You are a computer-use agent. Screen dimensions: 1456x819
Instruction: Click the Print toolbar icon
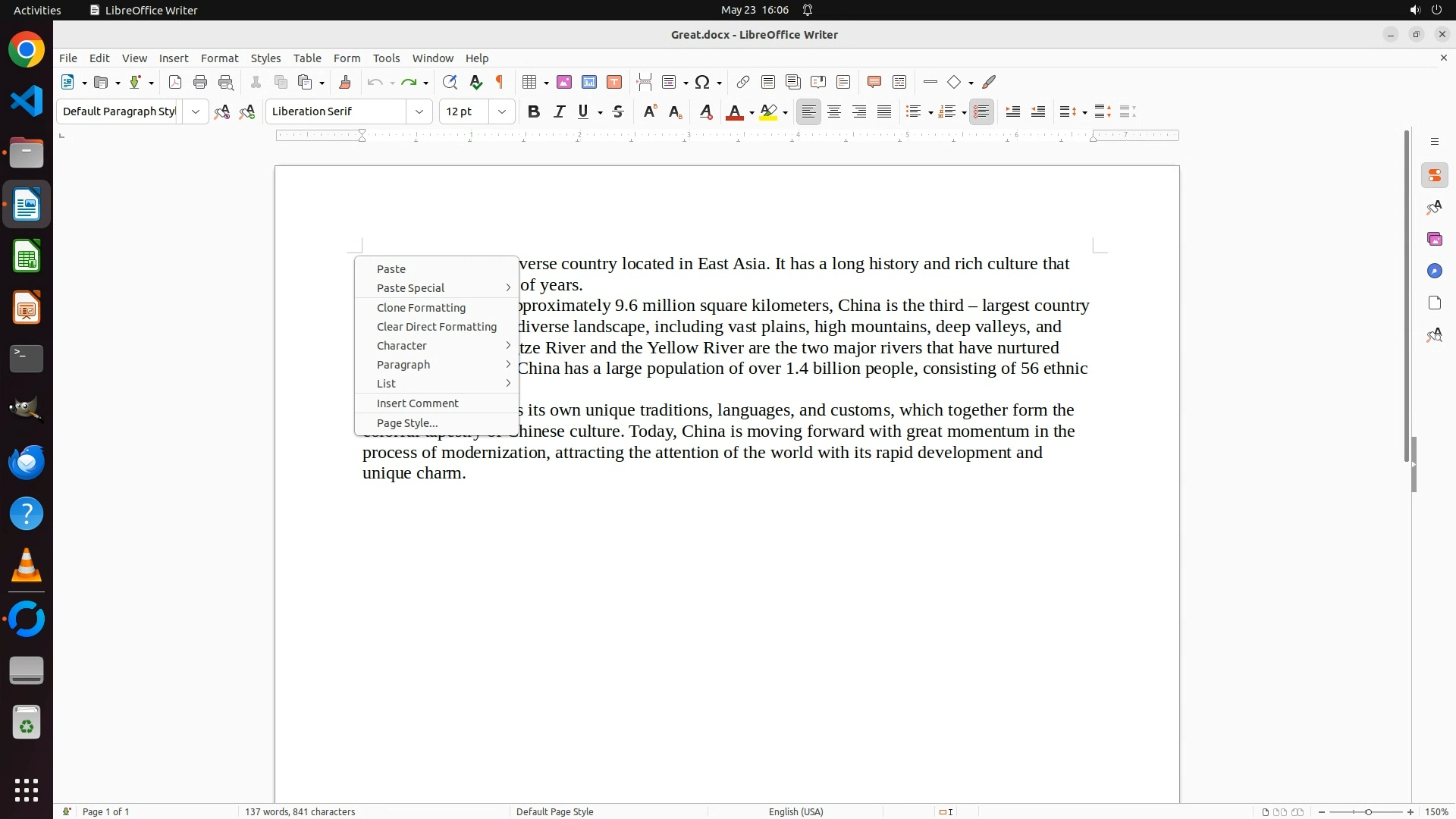point(200,82)
